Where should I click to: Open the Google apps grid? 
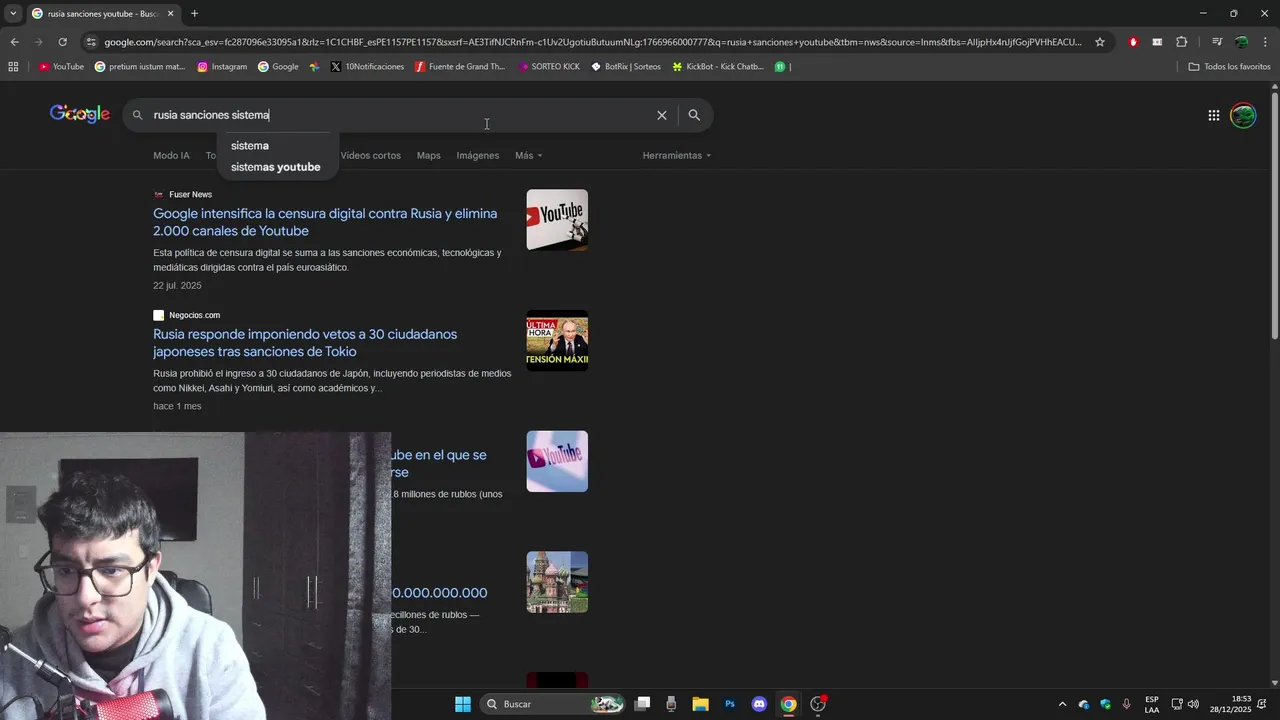click(1213, 115)
